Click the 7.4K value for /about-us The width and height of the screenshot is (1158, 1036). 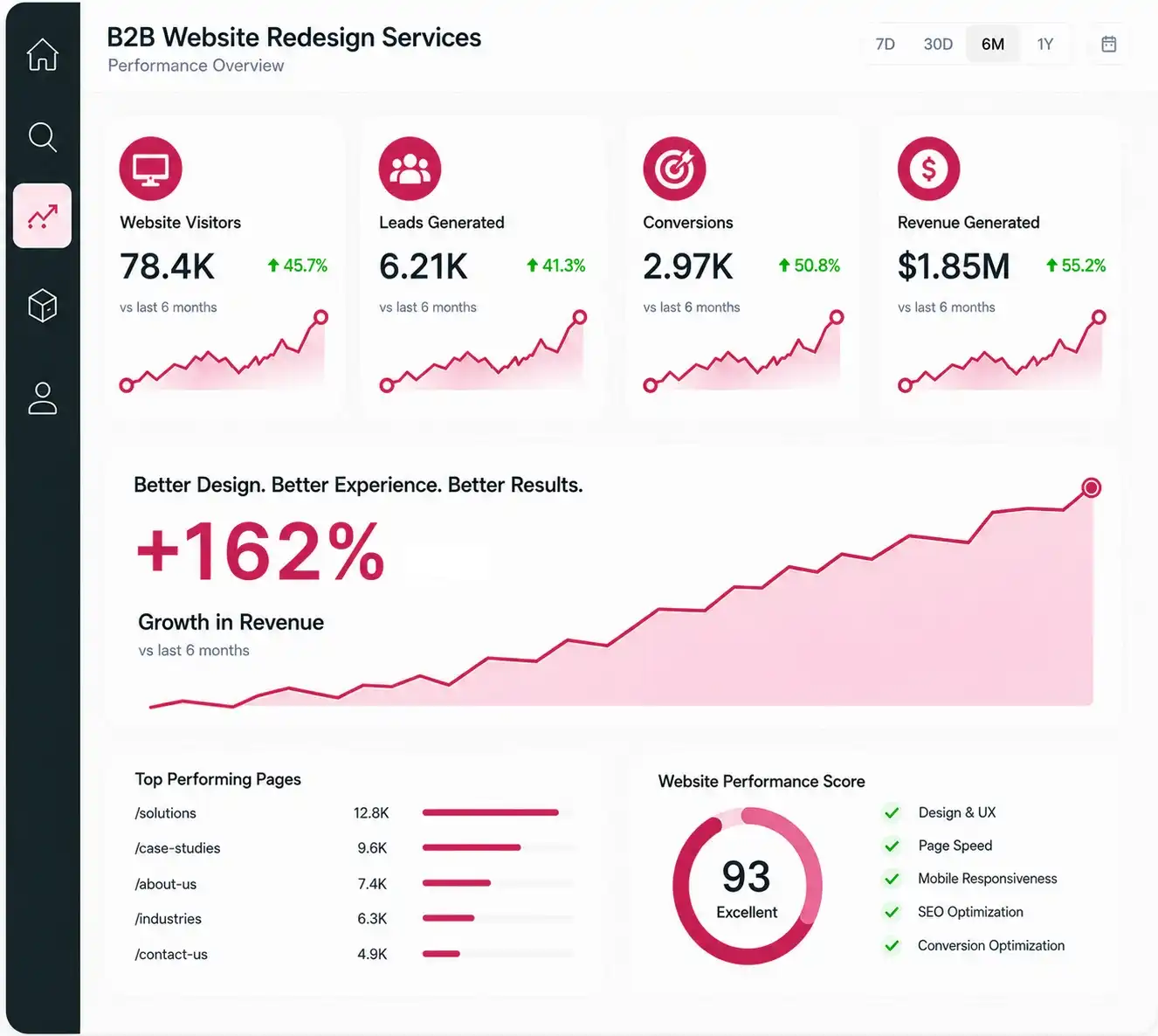pos(372,884)
